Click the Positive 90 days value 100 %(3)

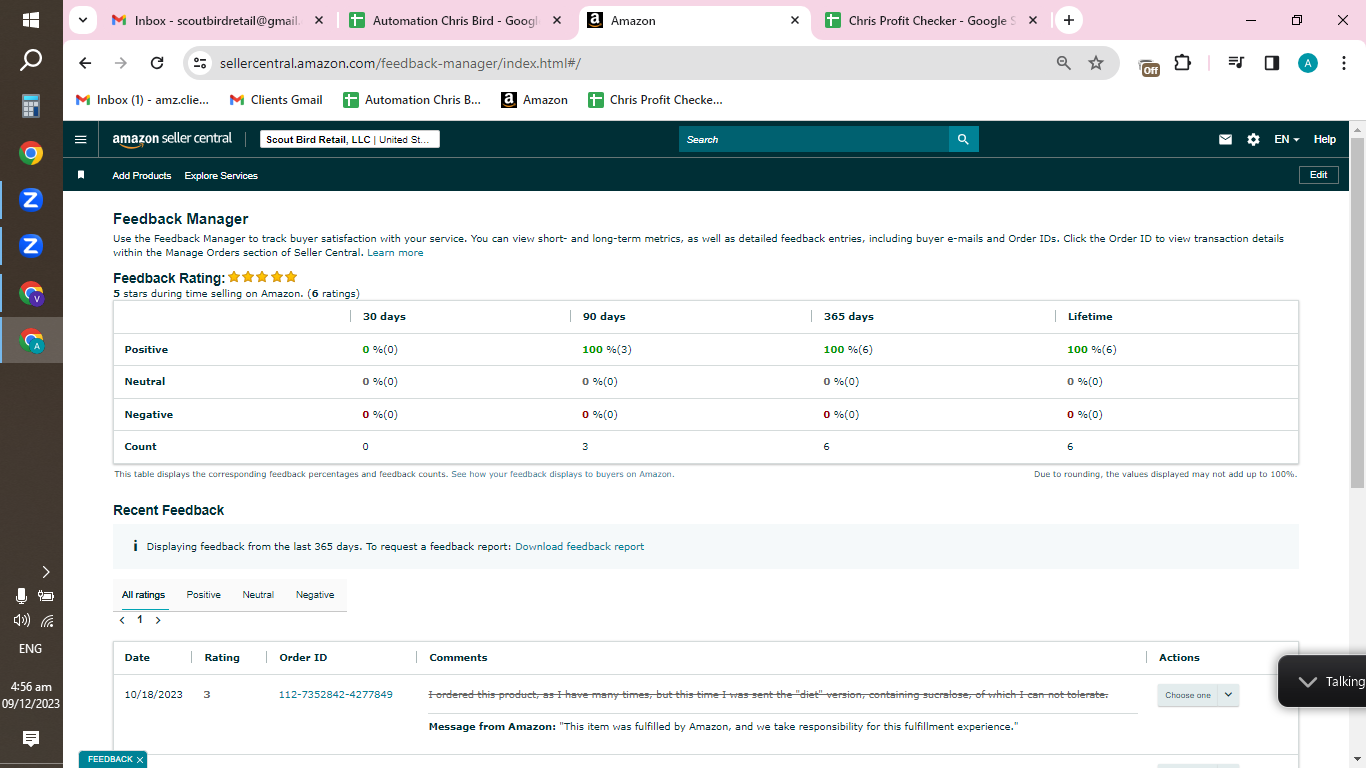click(x=606, y=350)
